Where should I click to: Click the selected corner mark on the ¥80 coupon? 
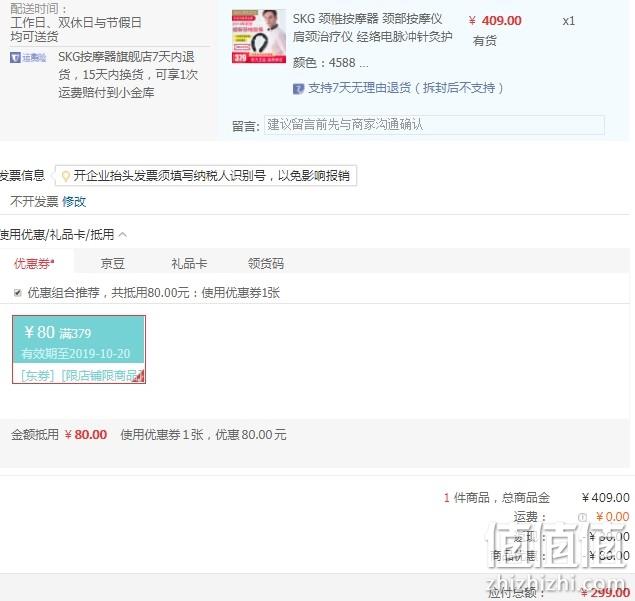pyautogui.click(x=139, y=376)
